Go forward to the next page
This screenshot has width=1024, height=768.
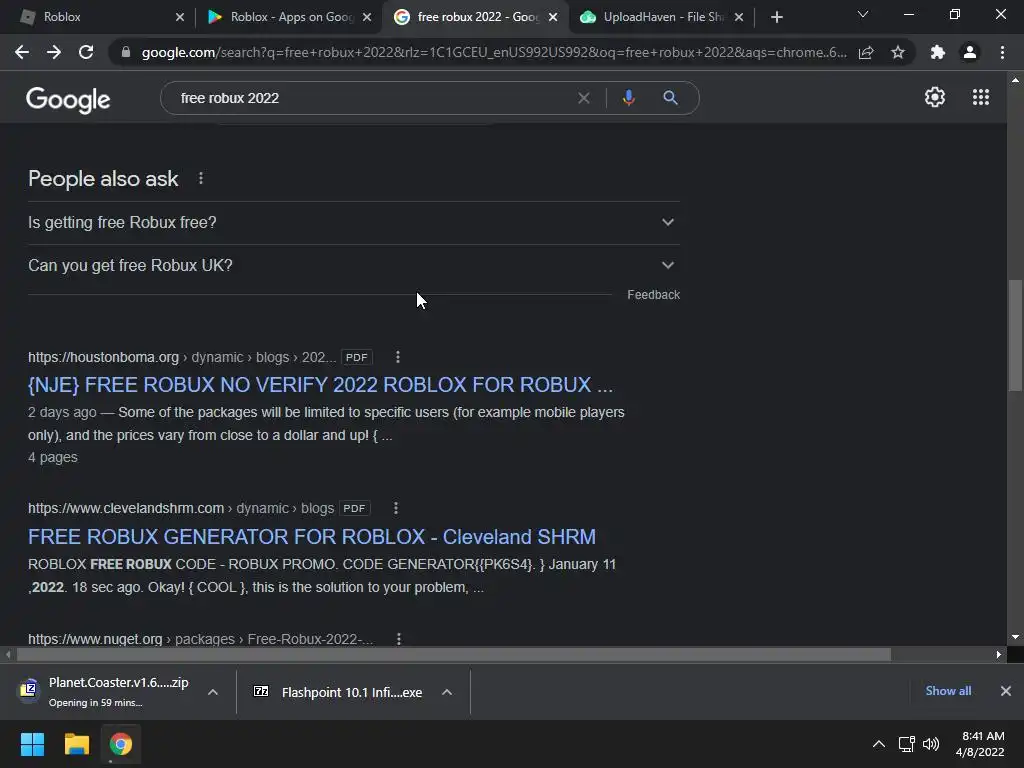pos(54,52)
